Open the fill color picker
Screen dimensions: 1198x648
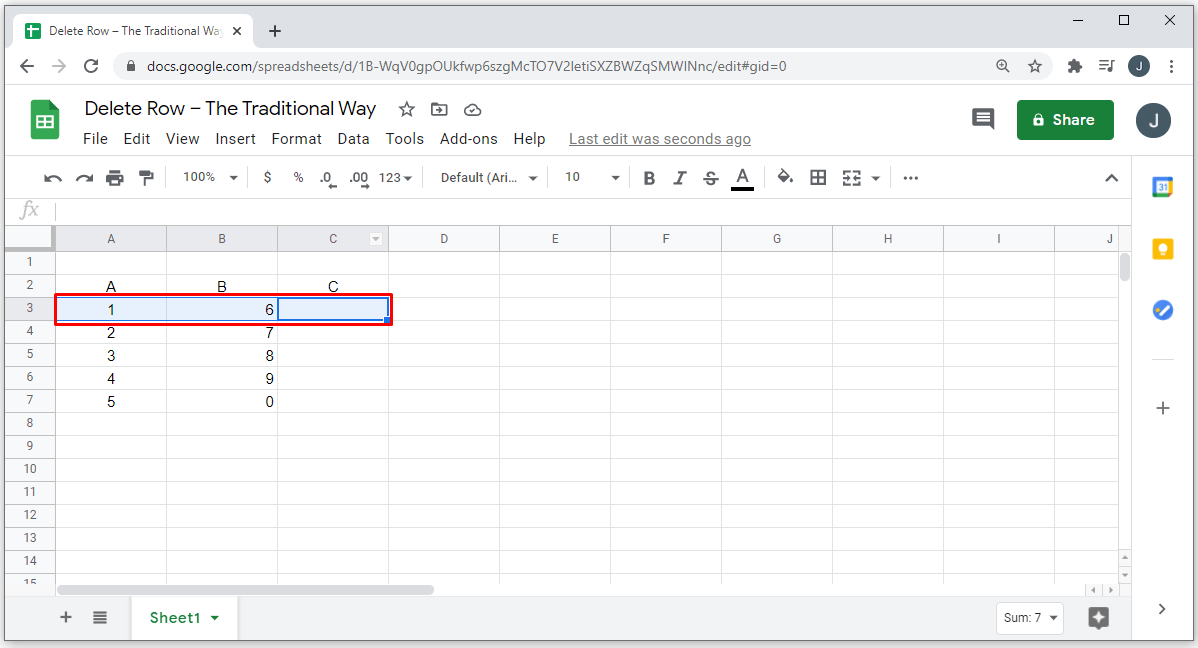click(785, 178)
